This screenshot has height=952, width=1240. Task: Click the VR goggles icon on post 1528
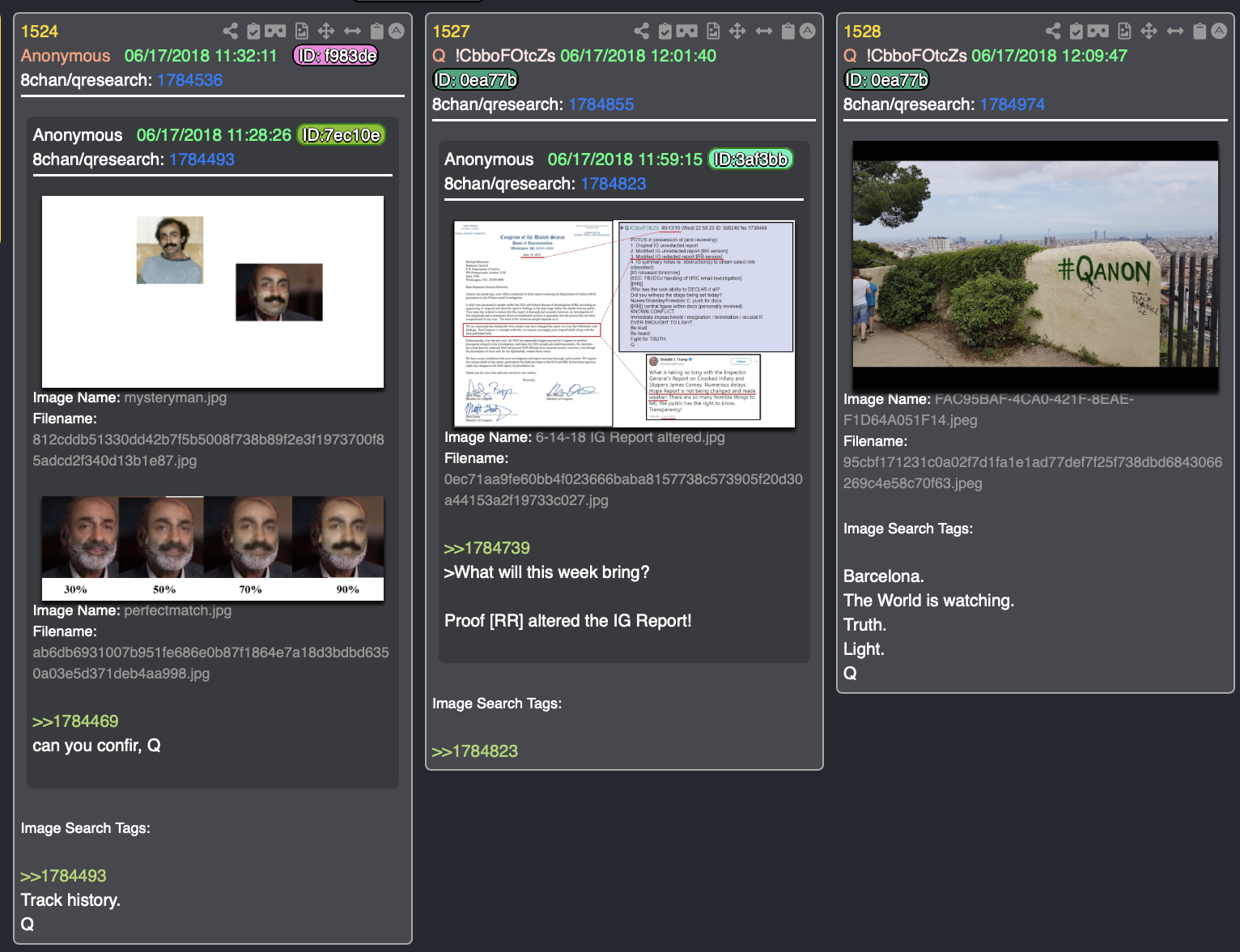(1098, 32)
